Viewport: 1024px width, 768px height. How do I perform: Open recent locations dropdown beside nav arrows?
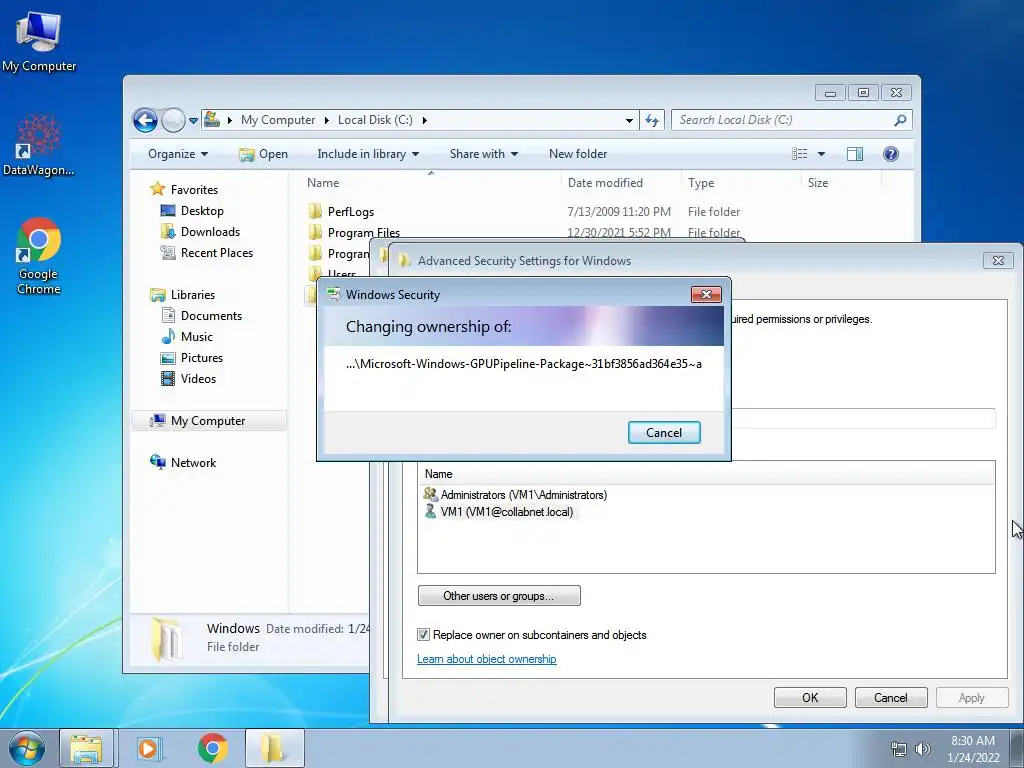(x=193, y=120)
